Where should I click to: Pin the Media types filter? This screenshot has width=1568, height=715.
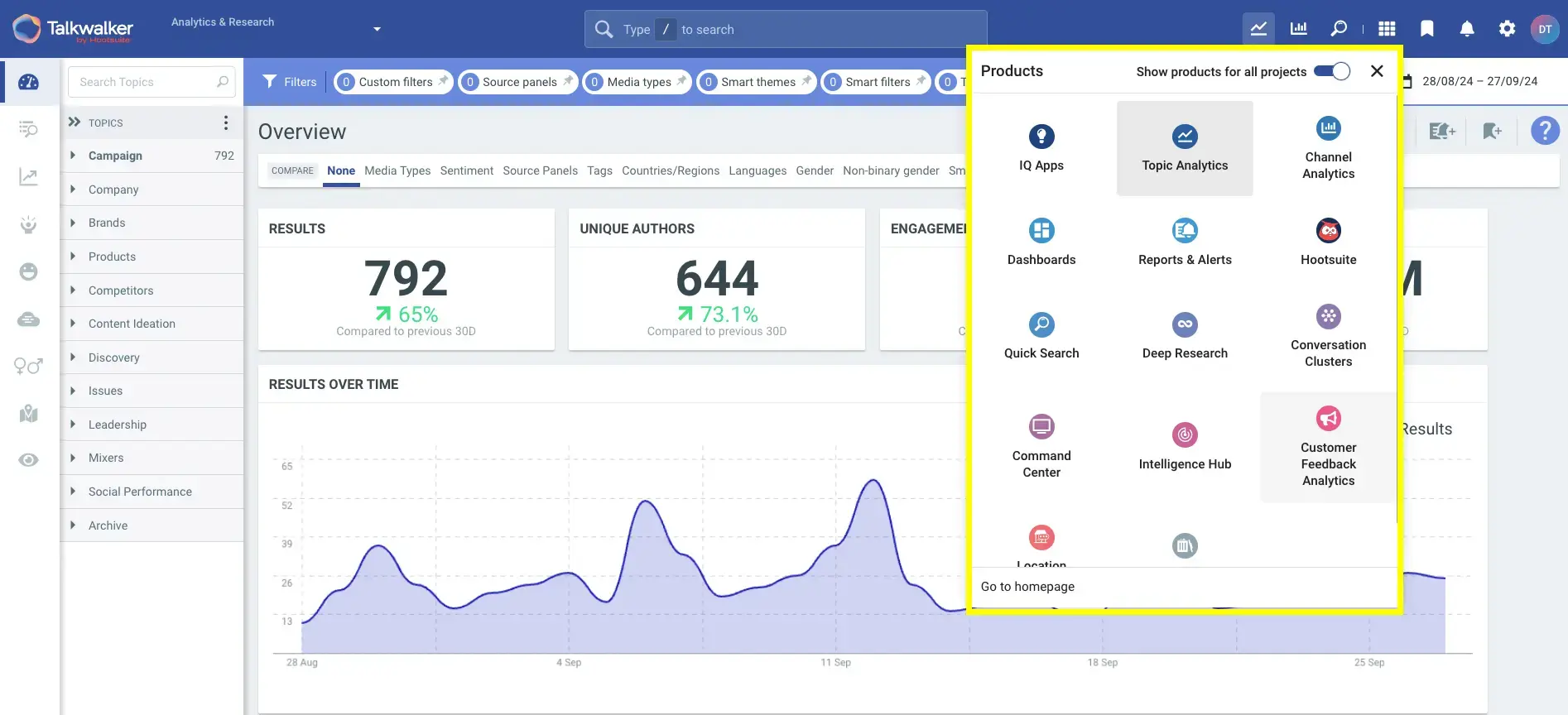681,80
